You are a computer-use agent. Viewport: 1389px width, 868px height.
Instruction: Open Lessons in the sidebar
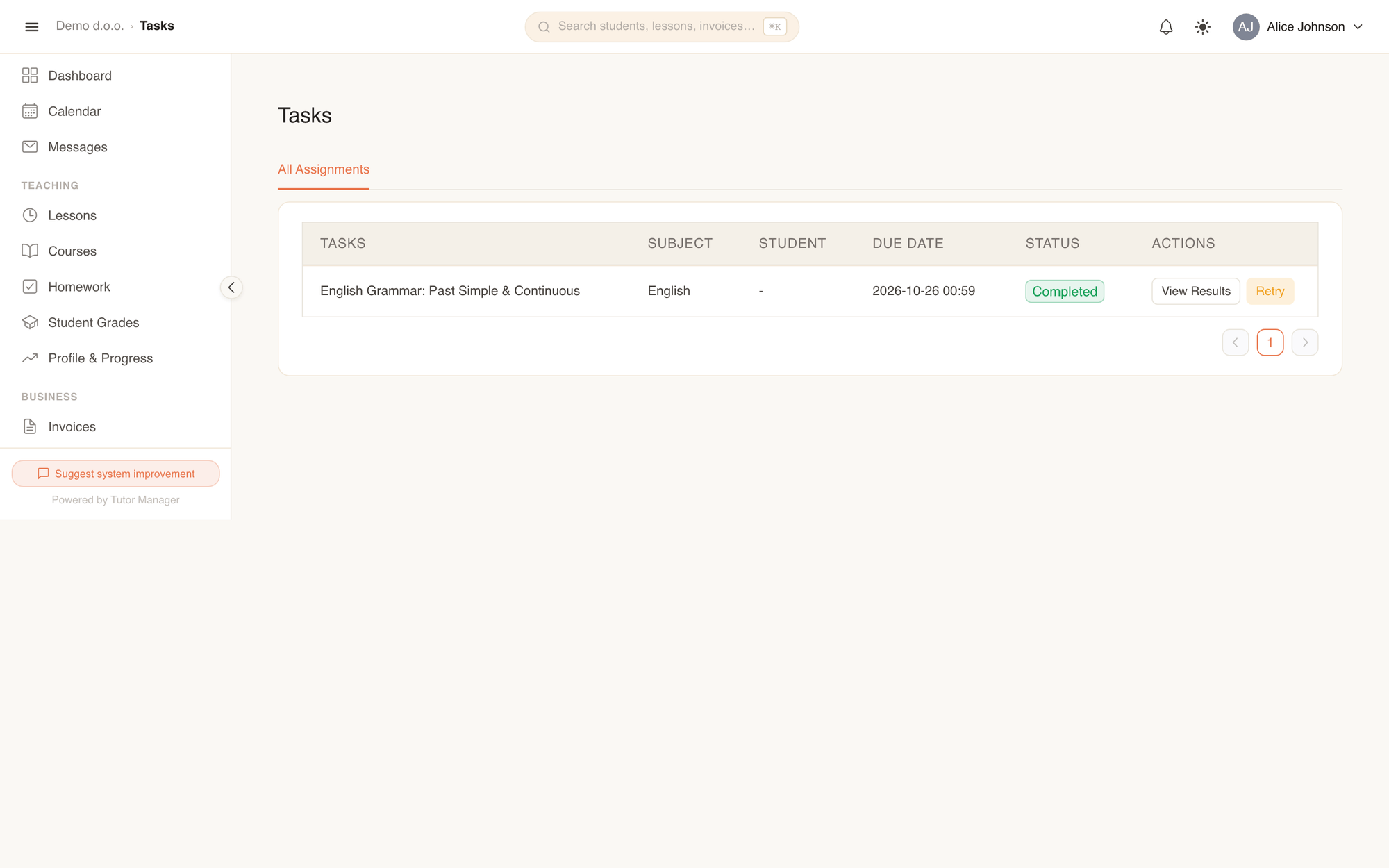(x=72, y=216)
